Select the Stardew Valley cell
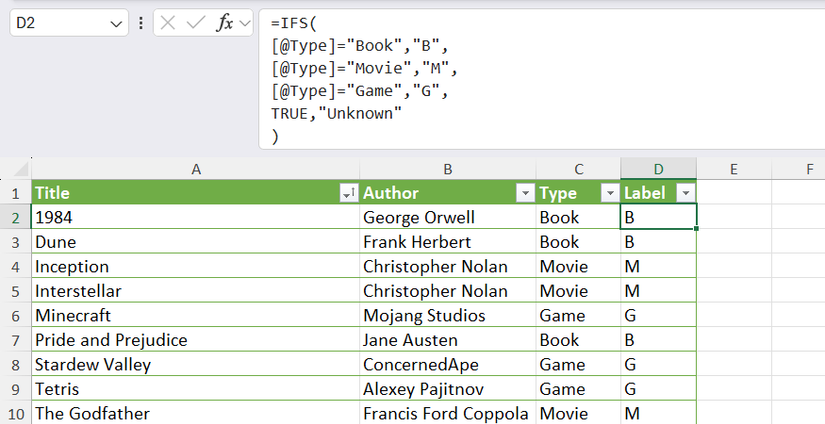825x424 pixels. coord(196,365)
